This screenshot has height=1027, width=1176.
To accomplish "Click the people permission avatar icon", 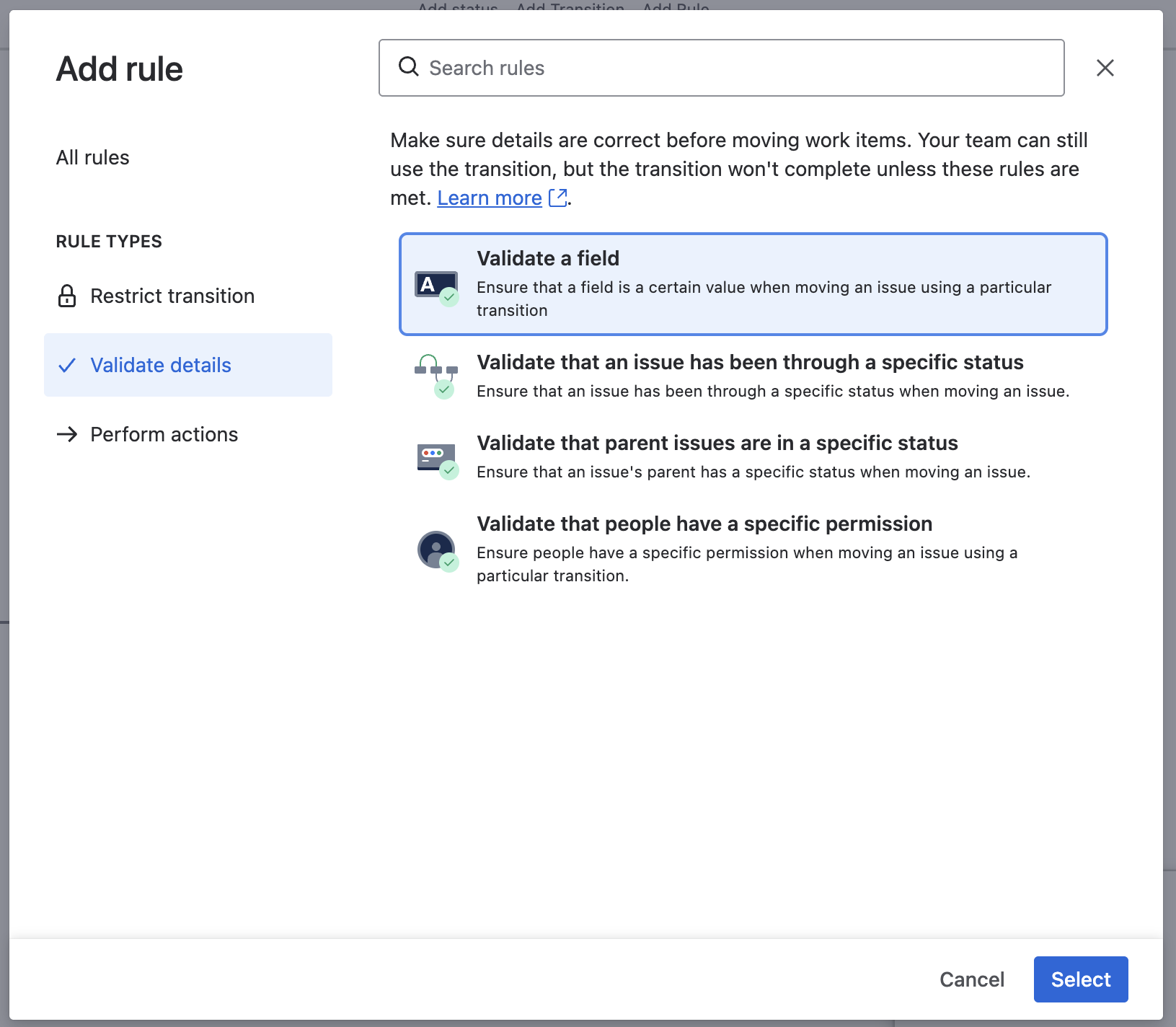I will tap(436, 550).
